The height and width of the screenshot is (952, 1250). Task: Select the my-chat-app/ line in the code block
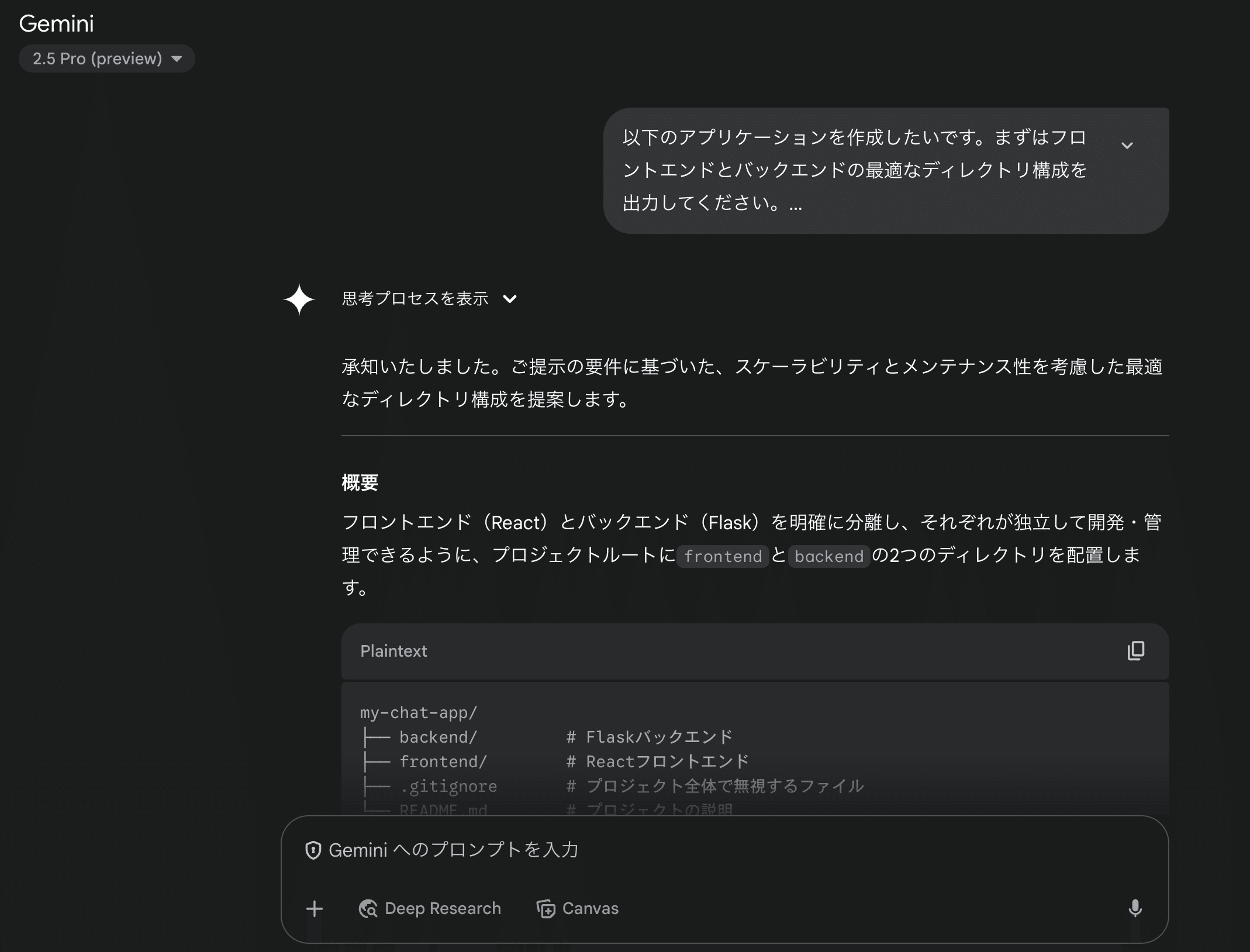pyautogui.click(x=418, y=712)
